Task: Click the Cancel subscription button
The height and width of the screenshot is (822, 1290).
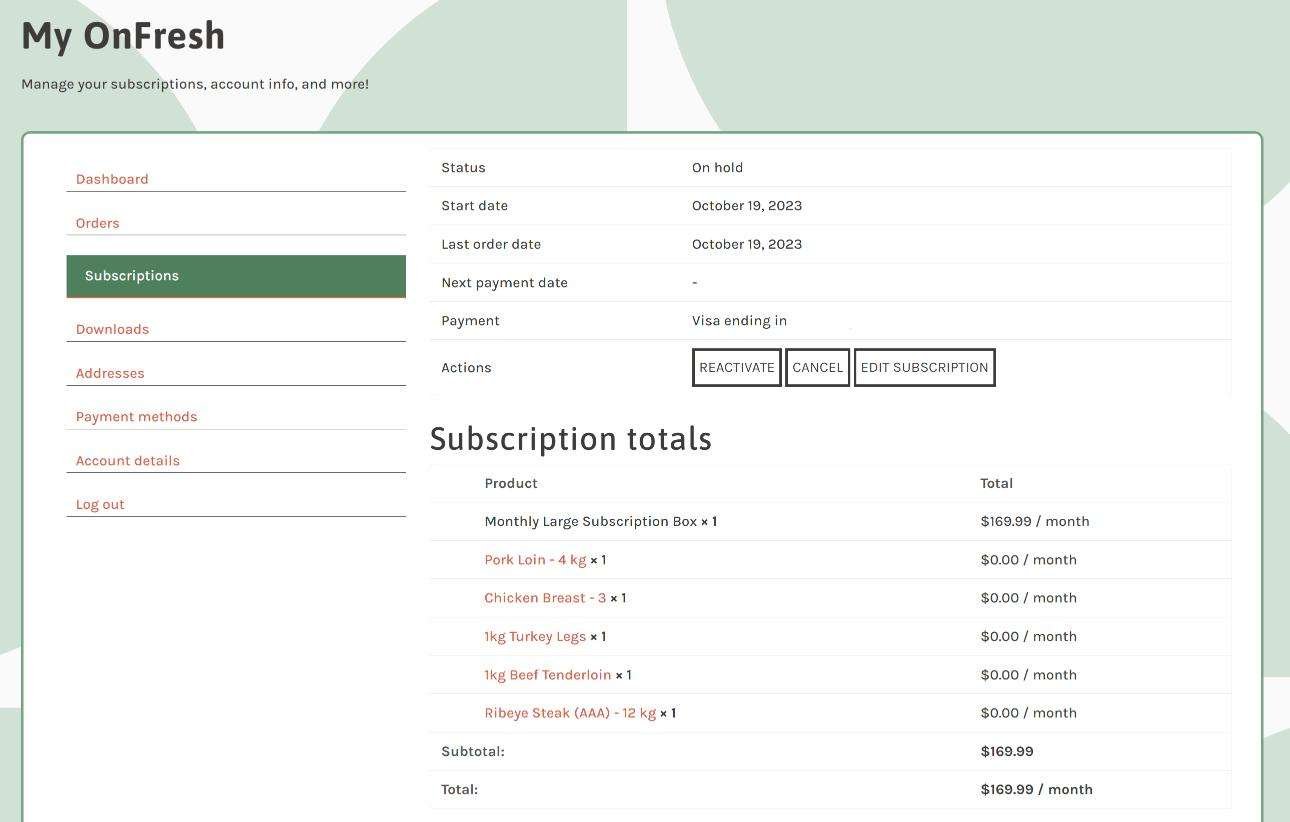Action: point(817,367)
